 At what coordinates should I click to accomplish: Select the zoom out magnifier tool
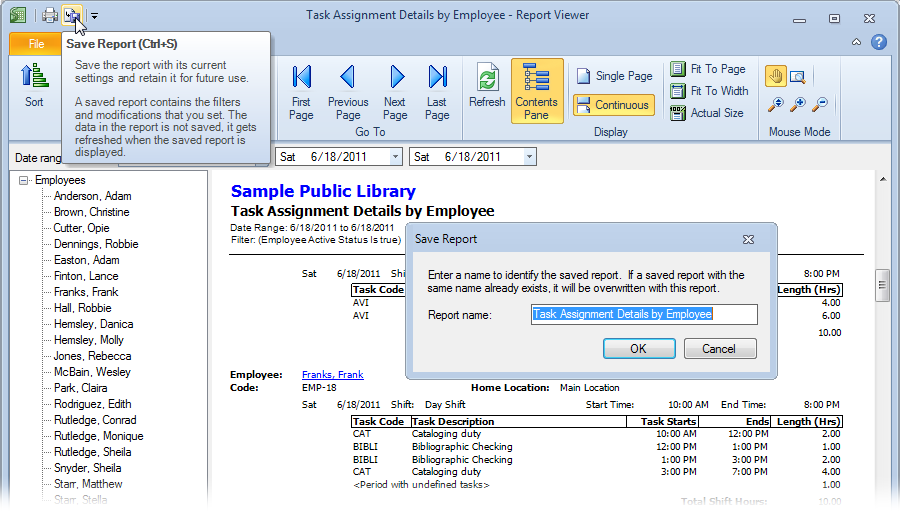point(820,104)
